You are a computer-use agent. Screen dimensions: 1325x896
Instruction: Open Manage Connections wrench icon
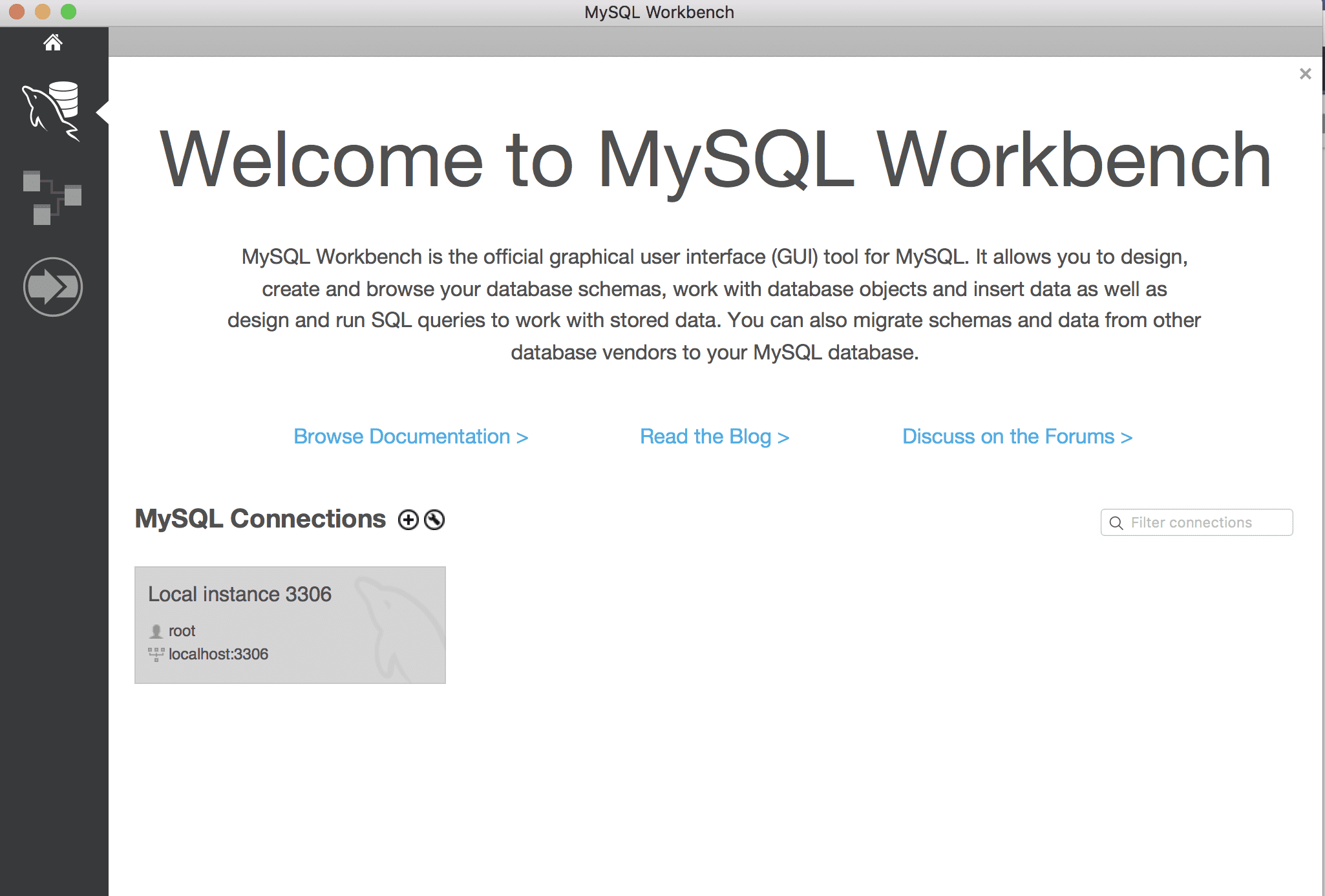pyautogui.click(x=434, y=520)
